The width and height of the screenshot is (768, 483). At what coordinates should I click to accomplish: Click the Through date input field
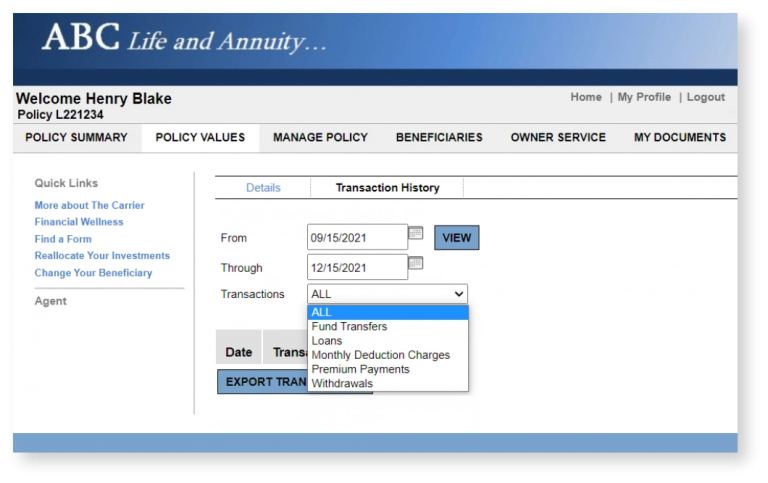click(357, 267)
